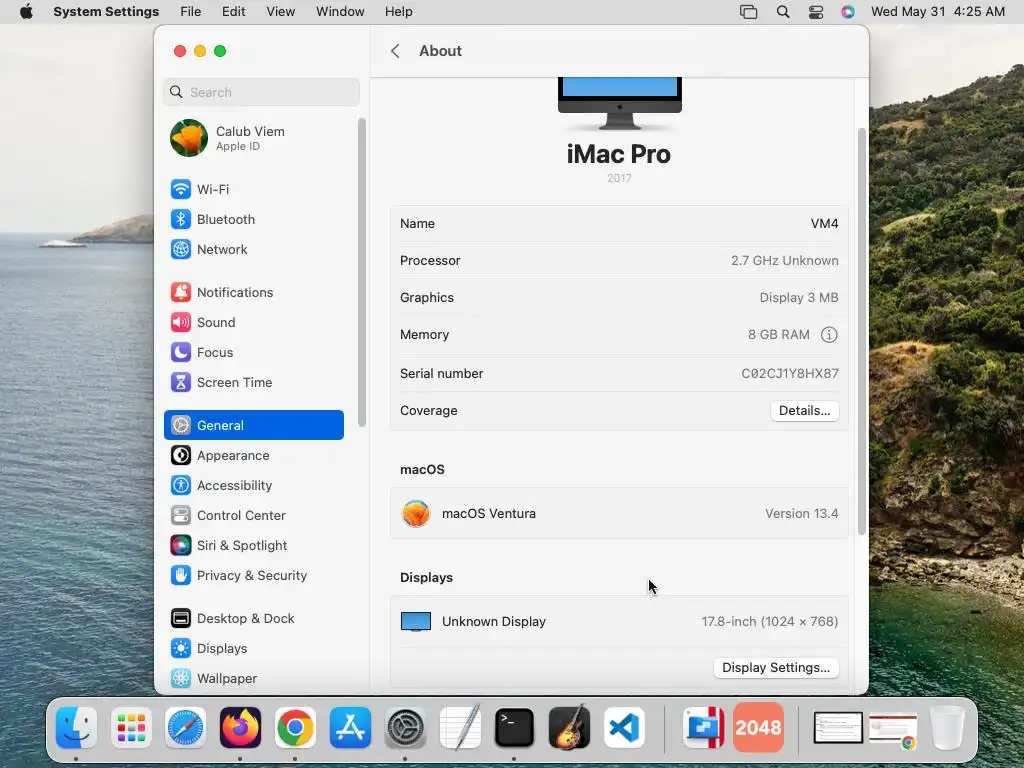Viewport: 1024px width, 768px height.
Task: Open TextEdit from the Dock
Action: (x=460, y=728)
